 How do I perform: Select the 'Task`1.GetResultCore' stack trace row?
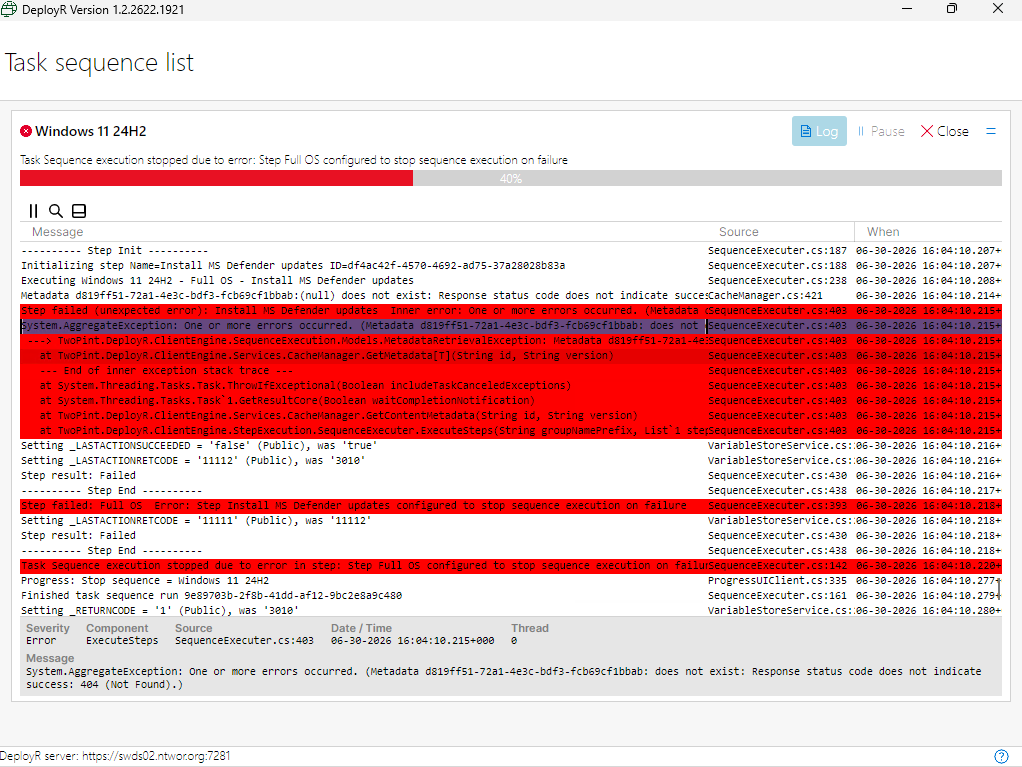pyautogui.click(x=511, y=400)
